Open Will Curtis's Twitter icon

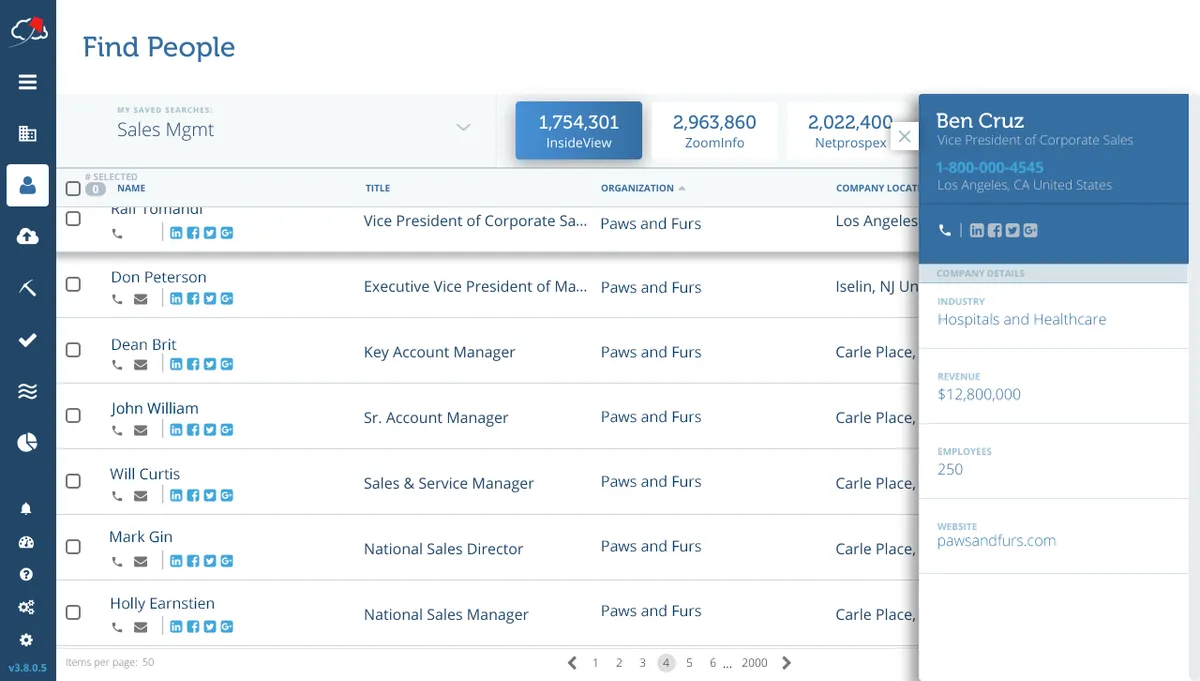[210, 495]
